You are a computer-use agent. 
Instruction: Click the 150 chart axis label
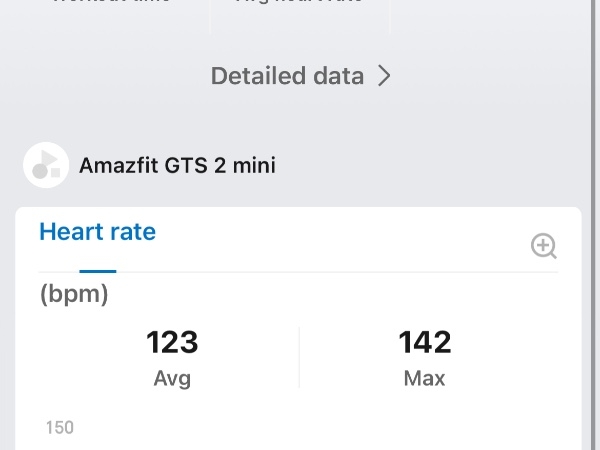[60, 428]
